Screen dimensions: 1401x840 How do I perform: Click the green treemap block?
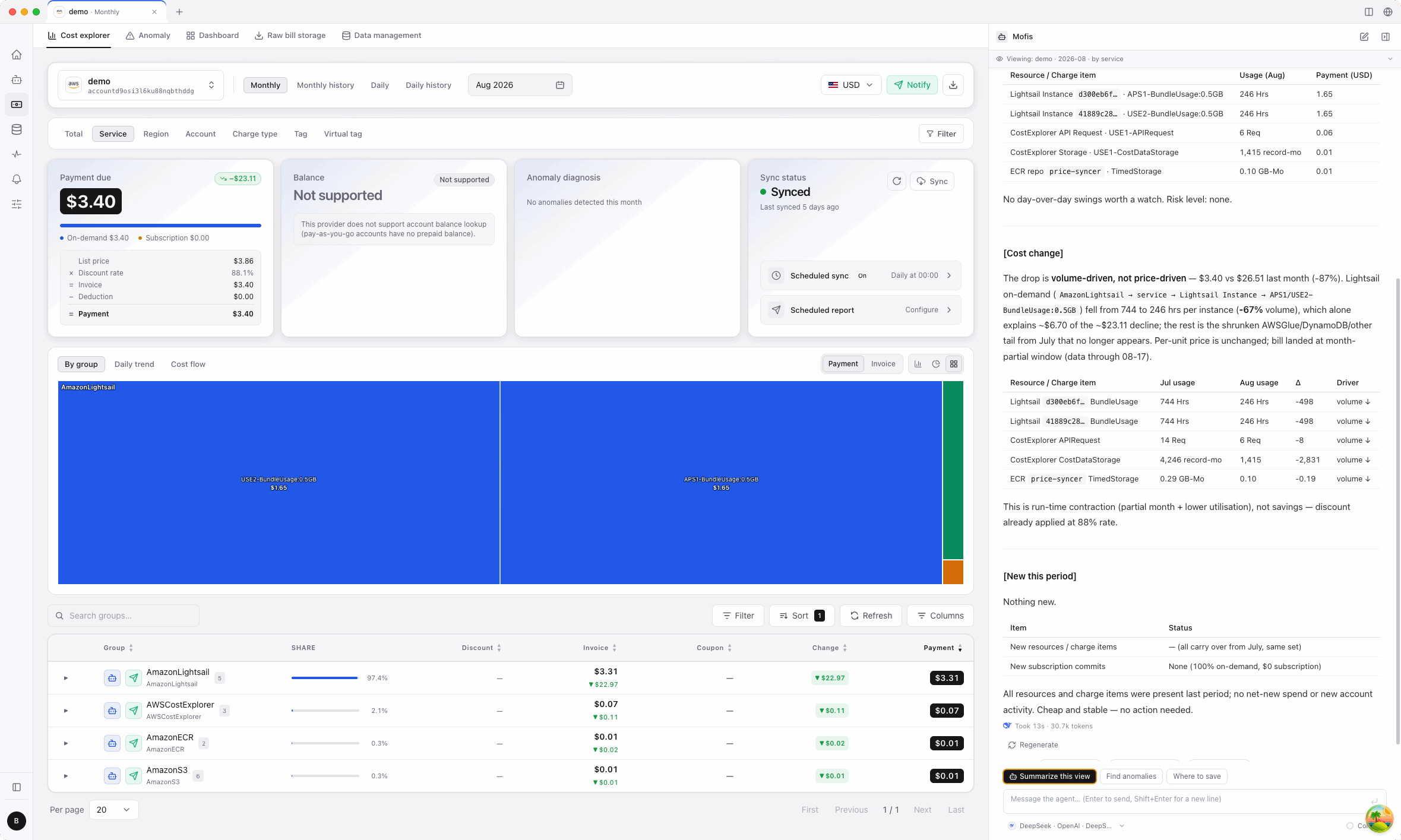[953, 470]
